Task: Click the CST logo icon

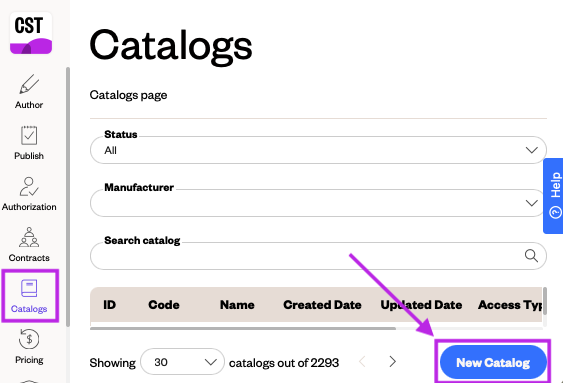Action: tap(31, 33)
